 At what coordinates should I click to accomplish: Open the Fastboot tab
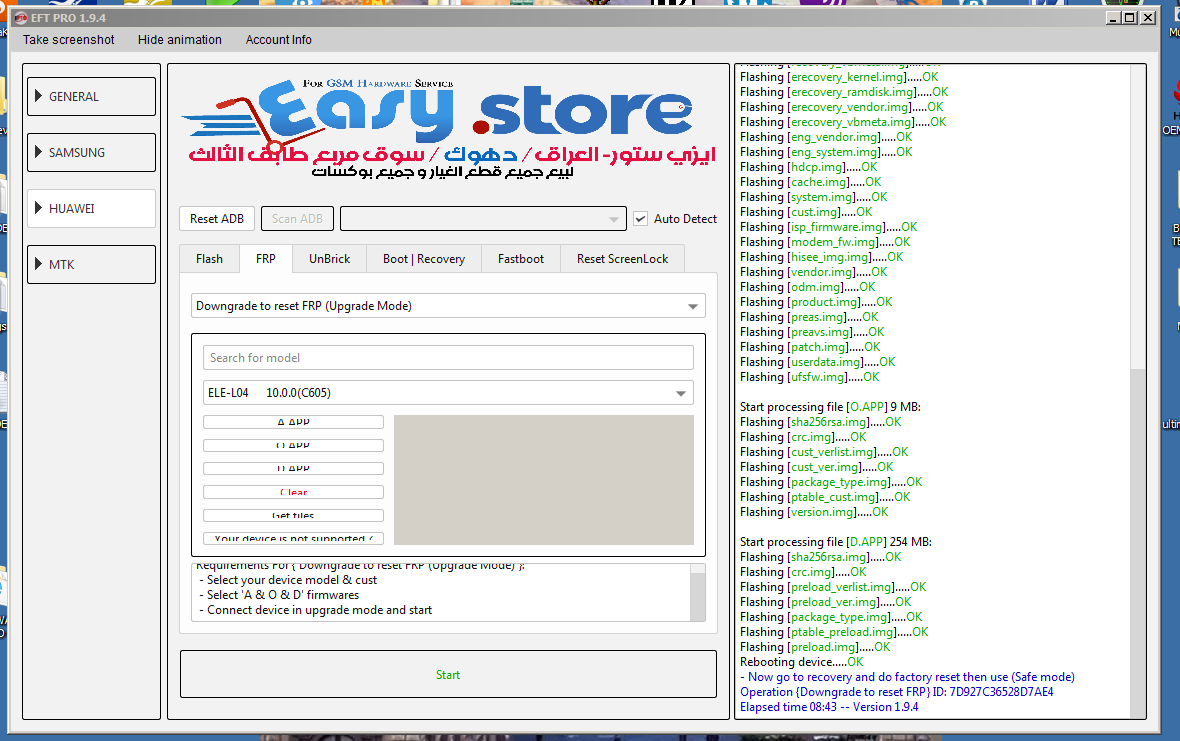coord(521,259)
